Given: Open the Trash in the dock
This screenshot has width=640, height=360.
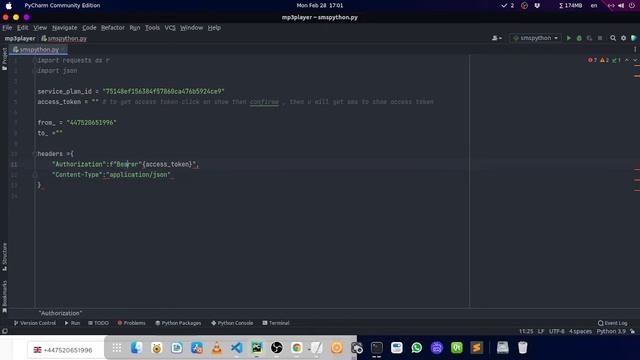Looking at the screenshot, I should [522, 348].
